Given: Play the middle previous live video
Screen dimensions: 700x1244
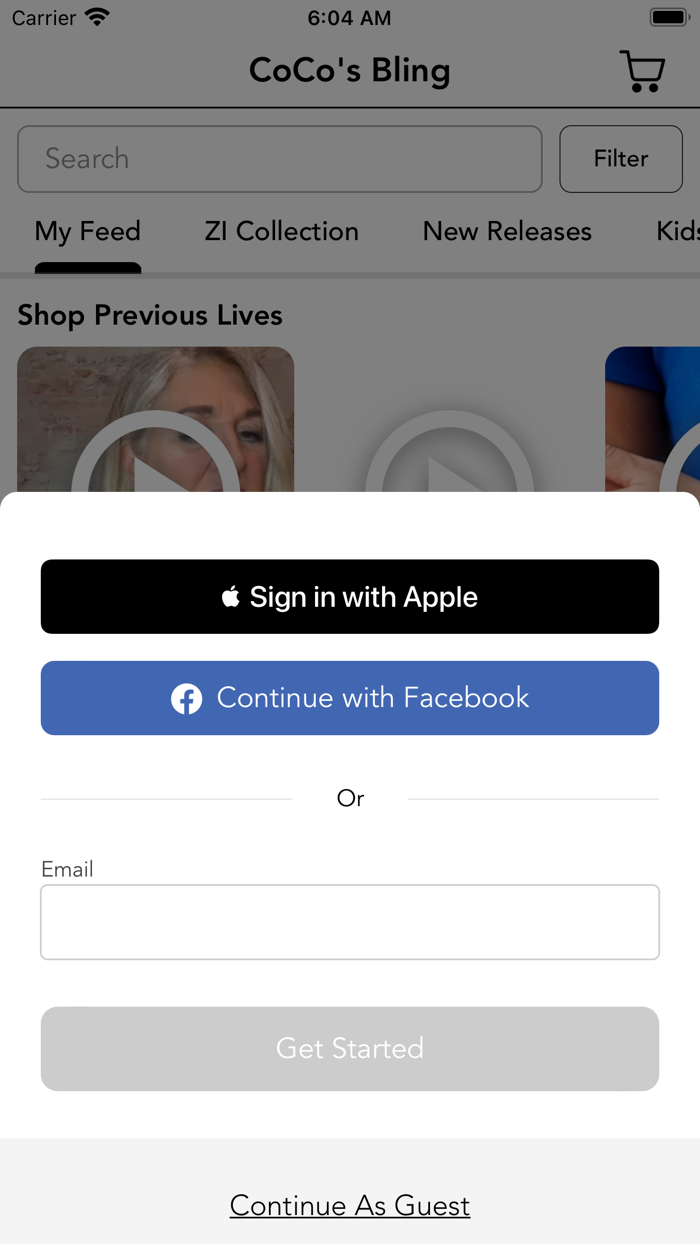Looking at the screenshot, I should tap(450, 452).
